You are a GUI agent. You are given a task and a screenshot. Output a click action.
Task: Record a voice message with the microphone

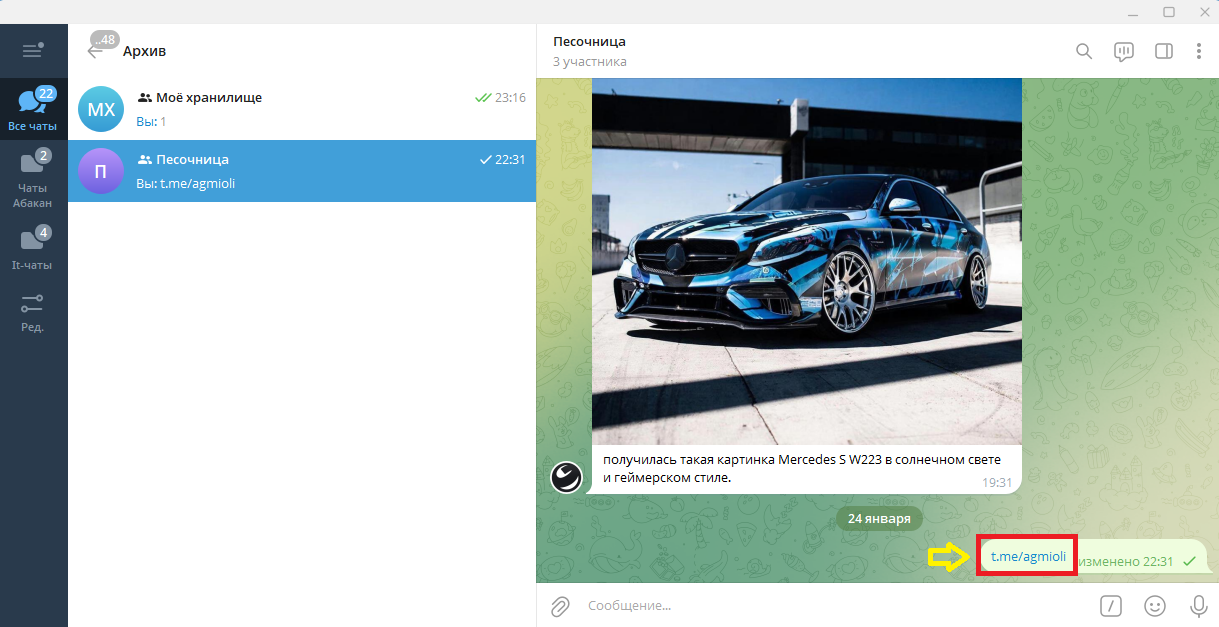[1198, 605]
